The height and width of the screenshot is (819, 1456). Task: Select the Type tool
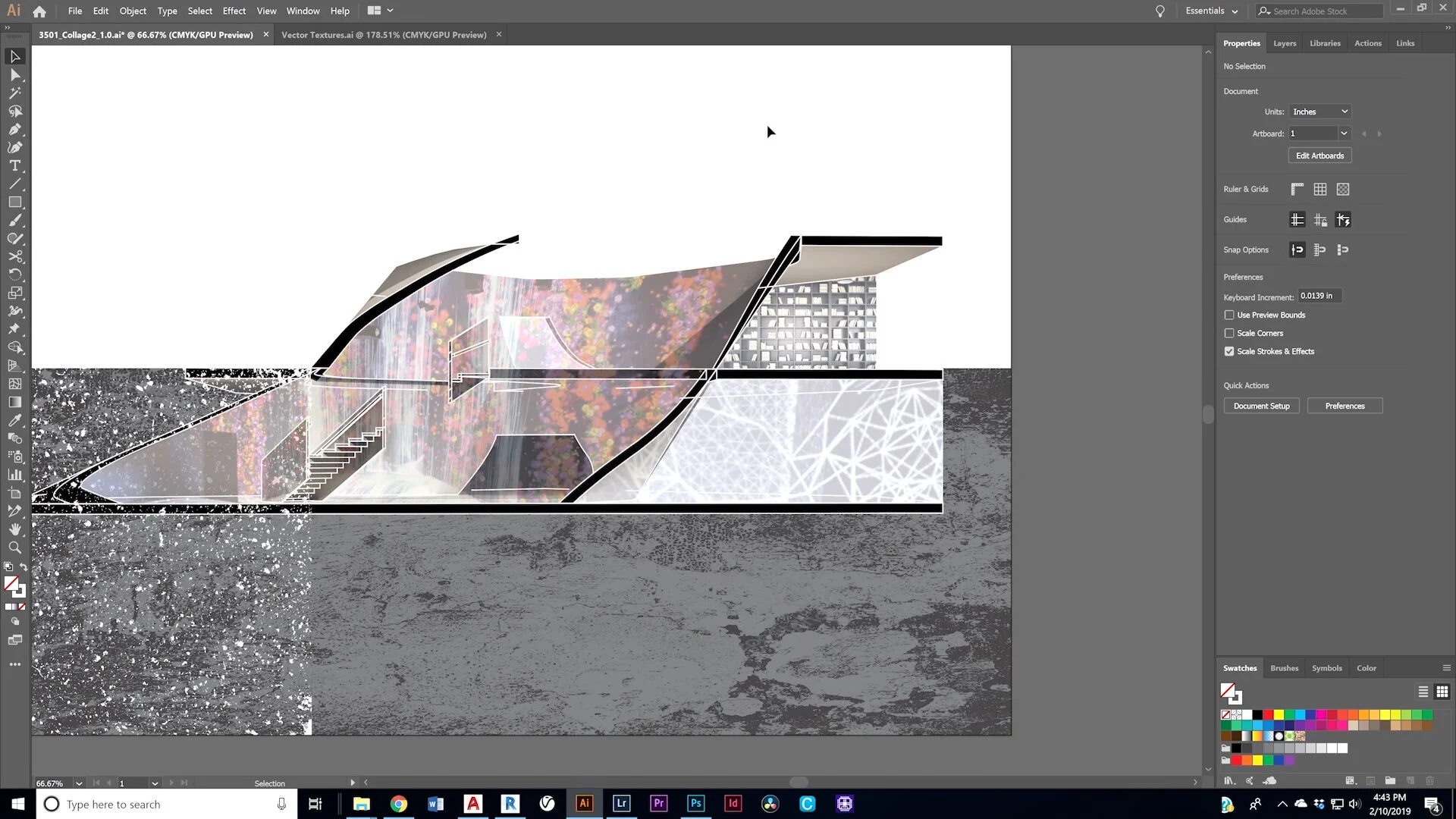coord(15,165)
